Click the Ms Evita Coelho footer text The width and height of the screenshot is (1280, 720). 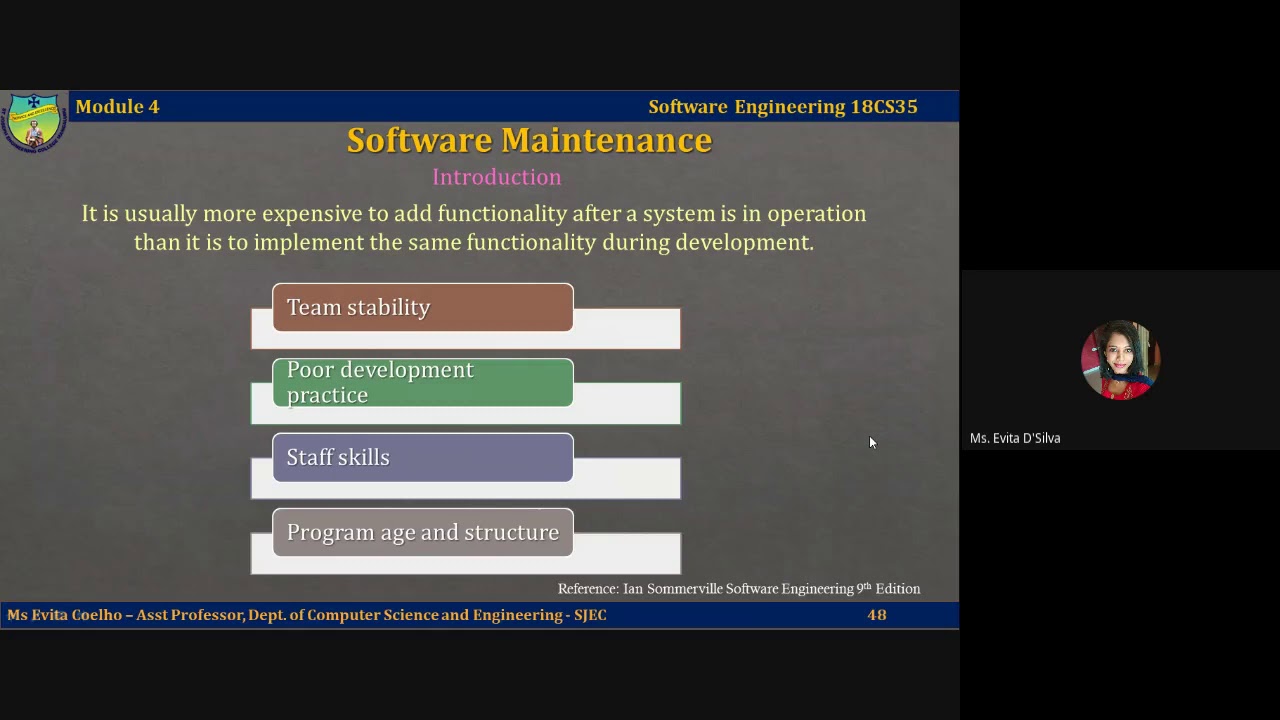(307, 615)
